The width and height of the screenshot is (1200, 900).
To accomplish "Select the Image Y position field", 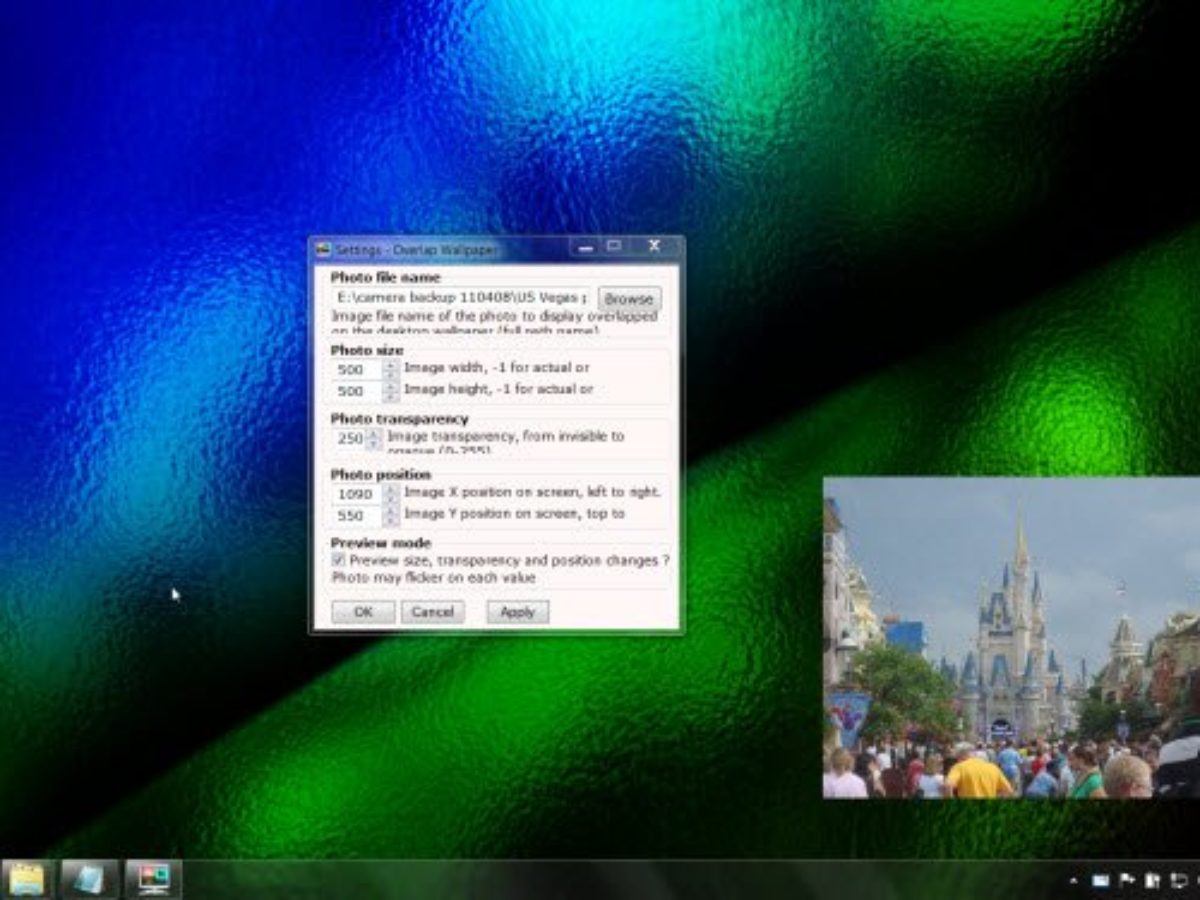I will point(356,516).
